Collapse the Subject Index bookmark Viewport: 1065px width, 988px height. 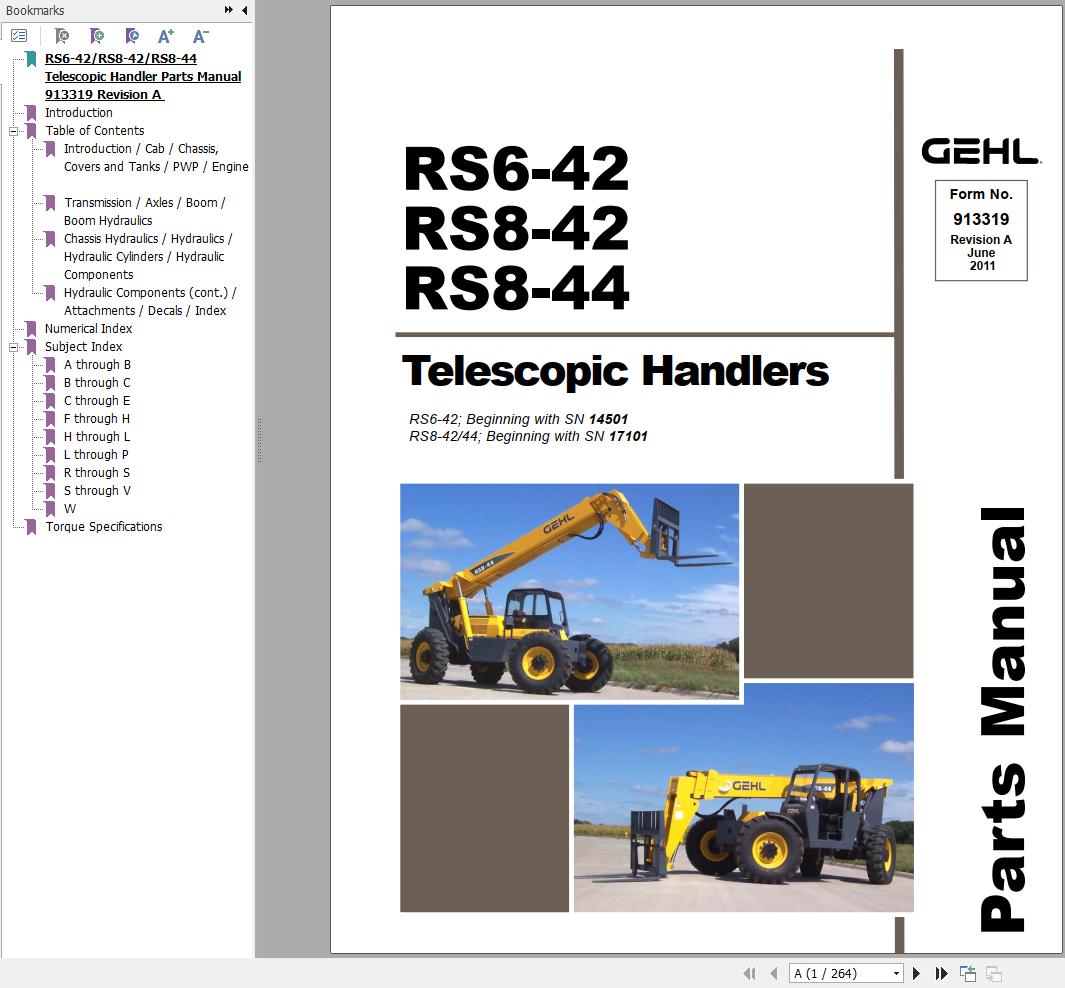pyautogui.click(x=13, y=347)
